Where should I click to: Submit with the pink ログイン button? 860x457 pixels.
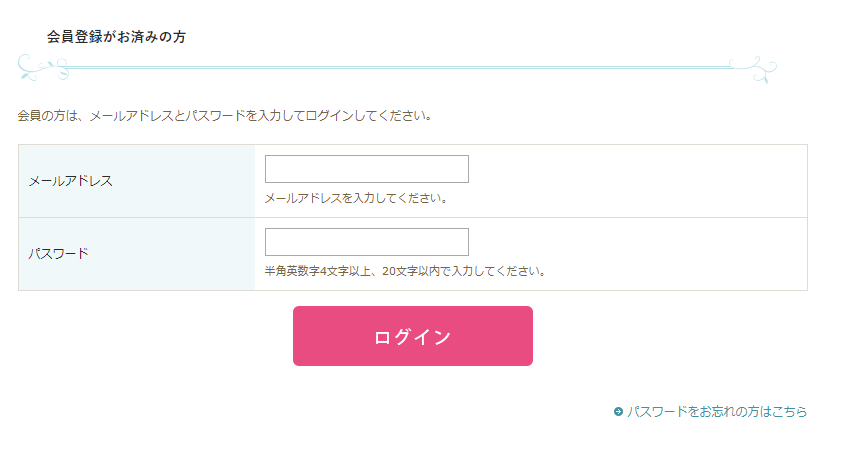pyautogui.click(x=412, y=336)
